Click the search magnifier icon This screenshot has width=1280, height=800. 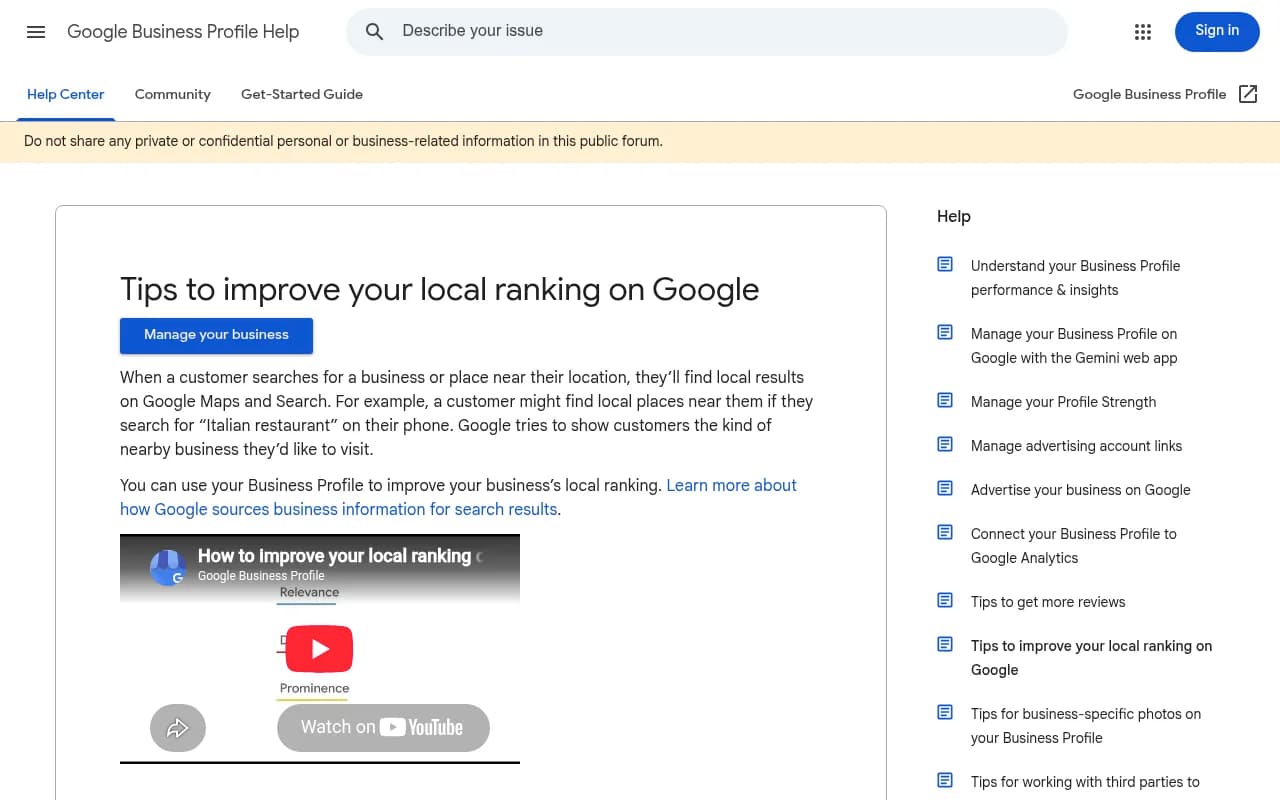coord(374,32)
